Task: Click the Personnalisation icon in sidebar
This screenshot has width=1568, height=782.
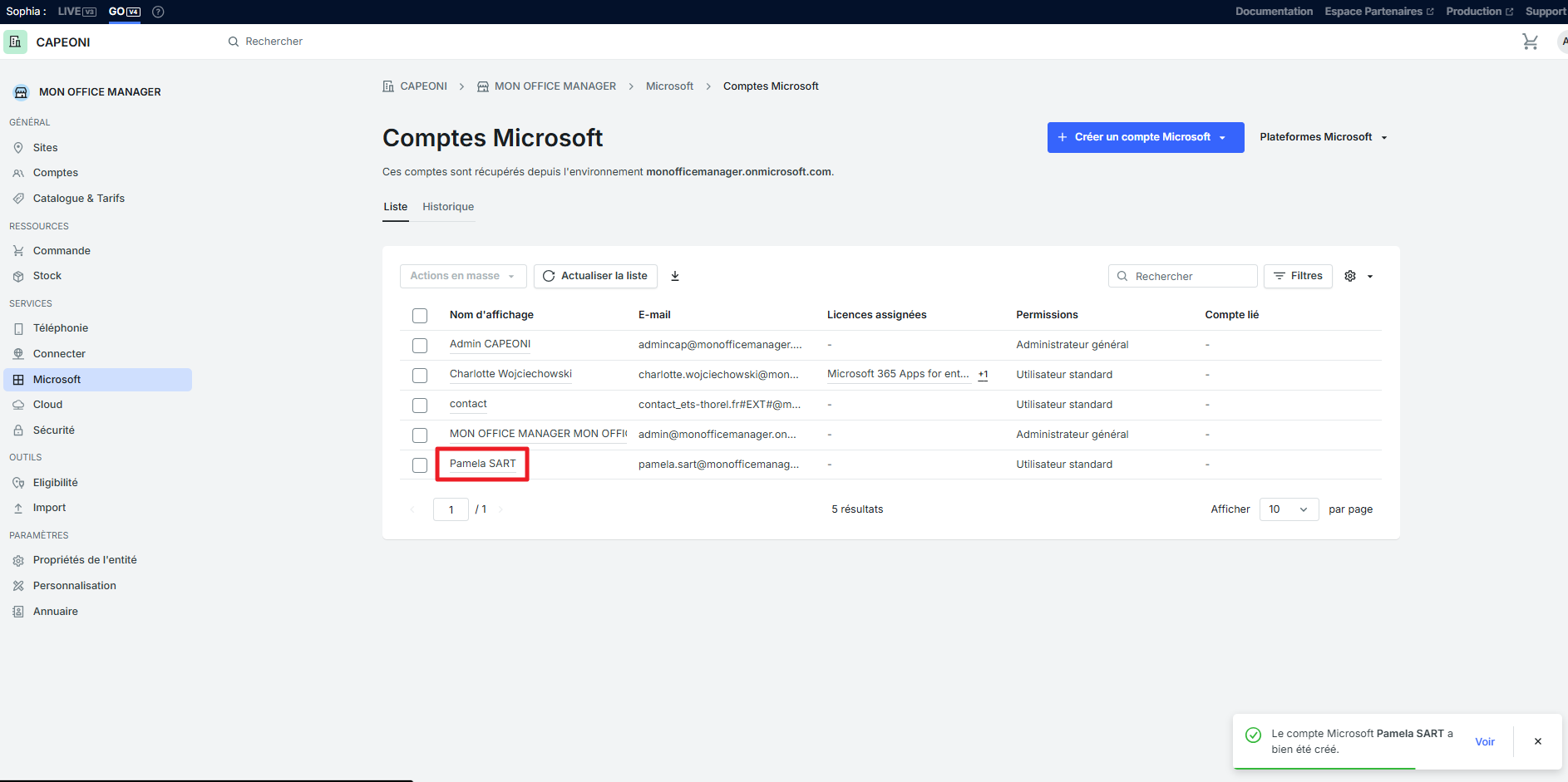Action: [x=18, y=586]
